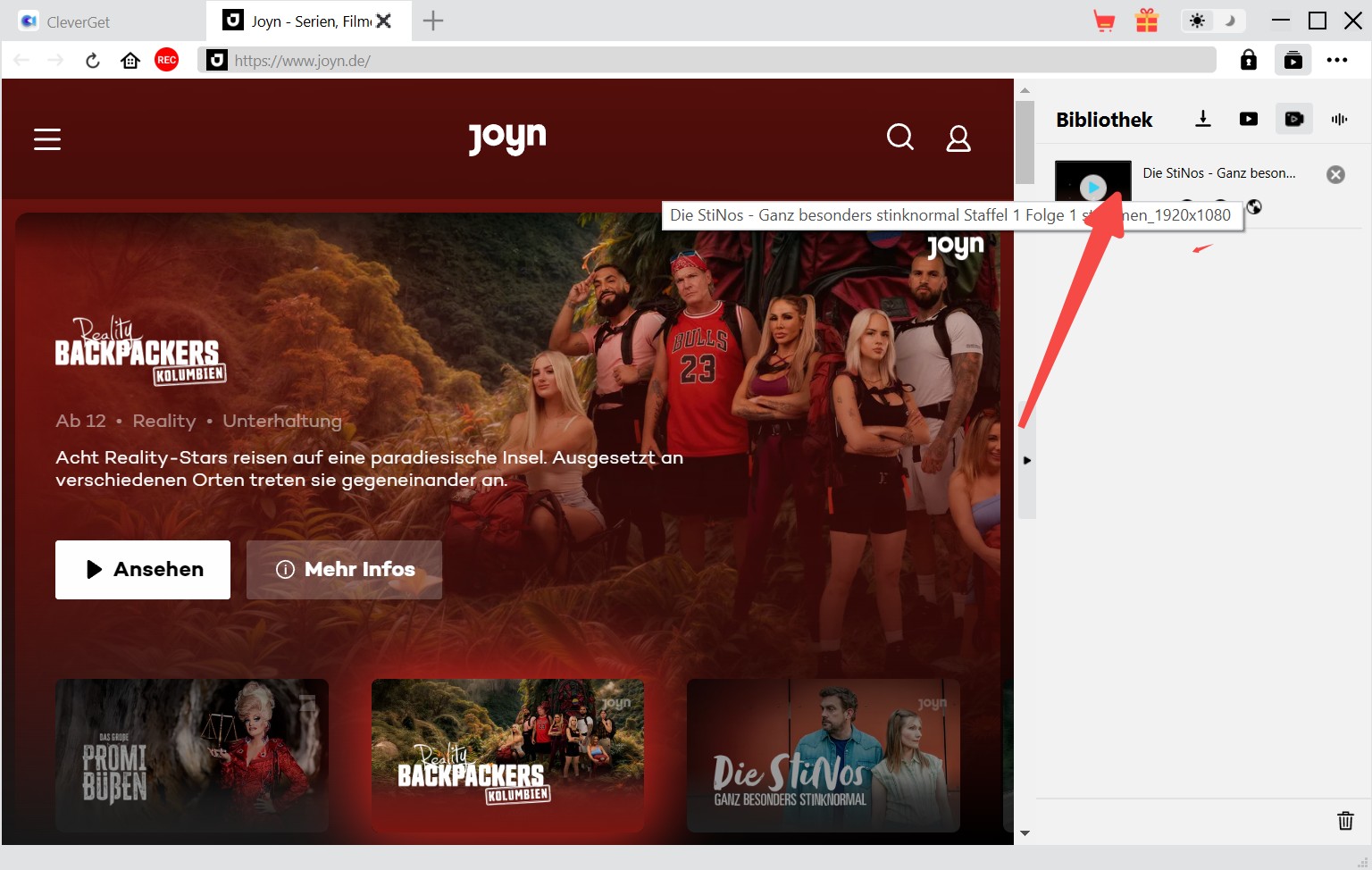Open Reality Backpackers Kolumbien card

coord(508,756)
